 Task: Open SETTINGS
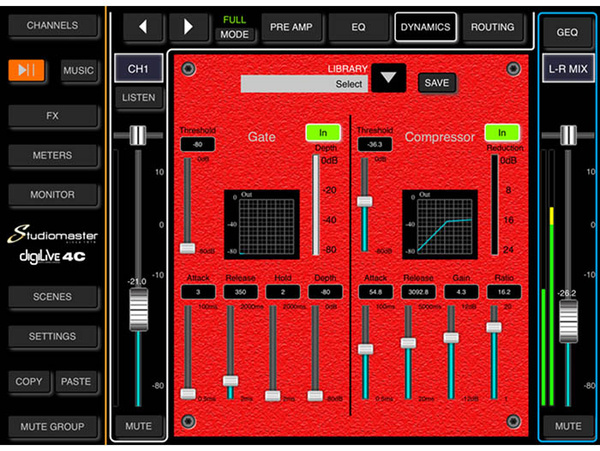pos(52,336)
